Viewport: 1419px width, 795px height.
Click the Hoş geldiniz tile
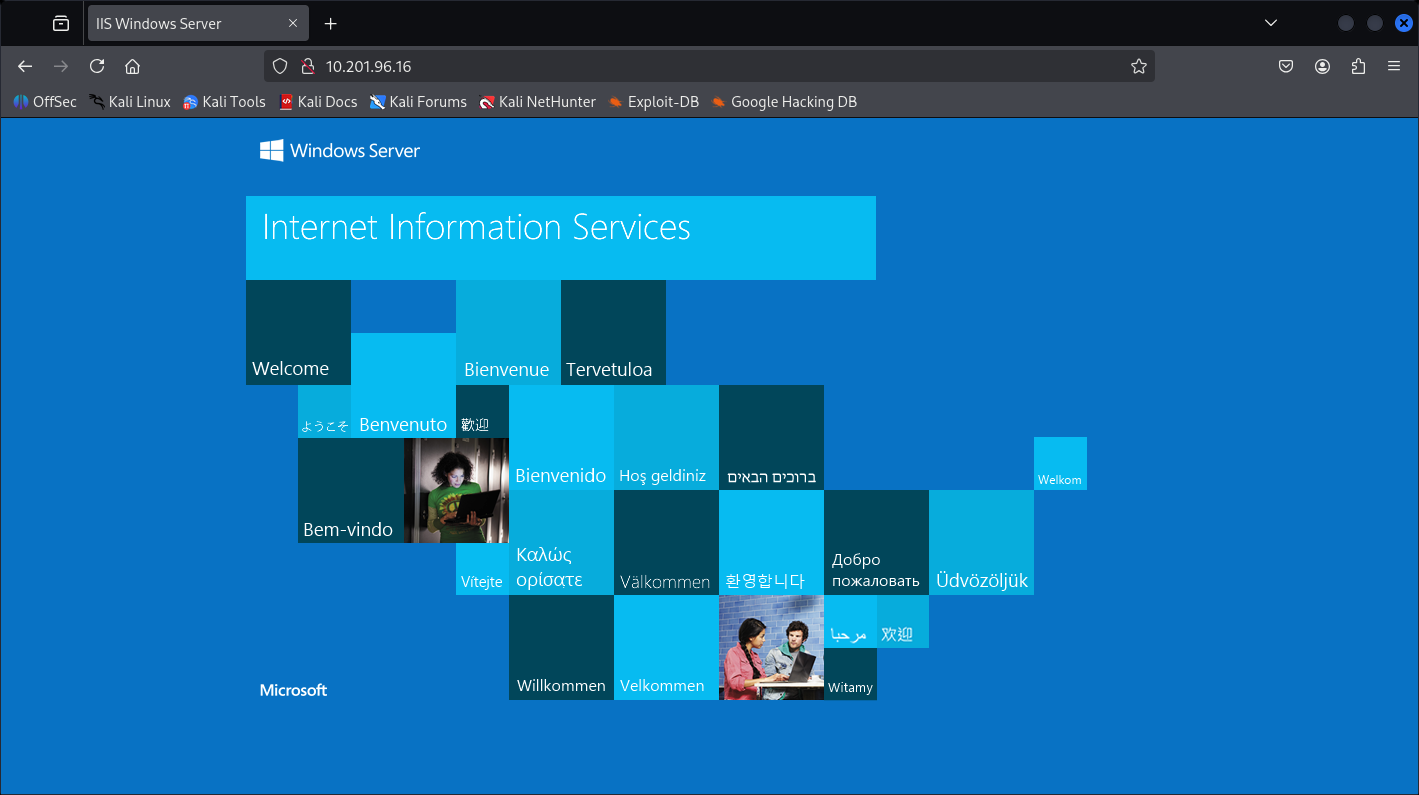pyautogui.click(x=666, y=437)
